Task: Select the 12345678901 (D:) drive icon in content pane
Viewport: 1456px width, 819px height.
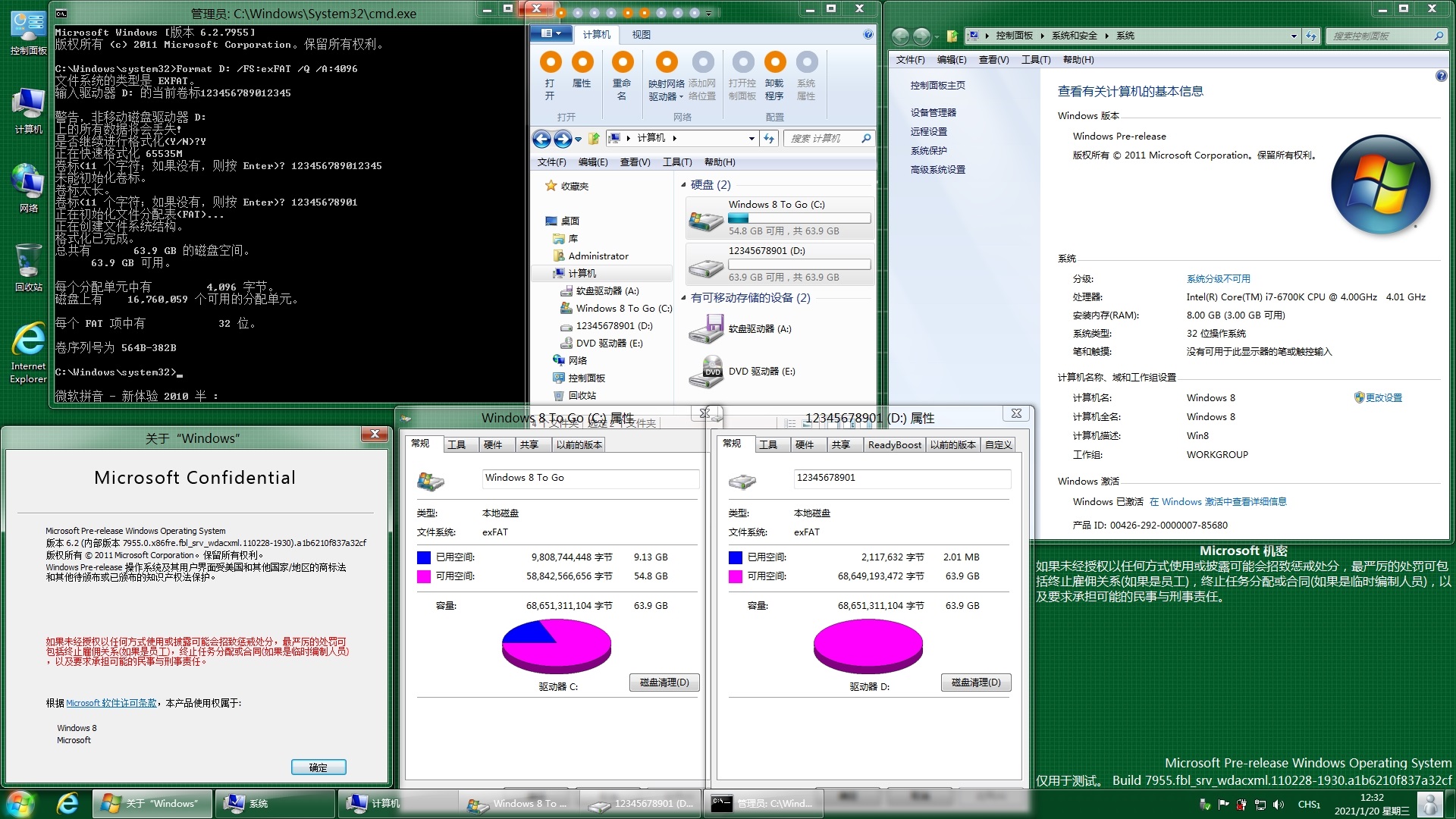Action: (705, 267)
